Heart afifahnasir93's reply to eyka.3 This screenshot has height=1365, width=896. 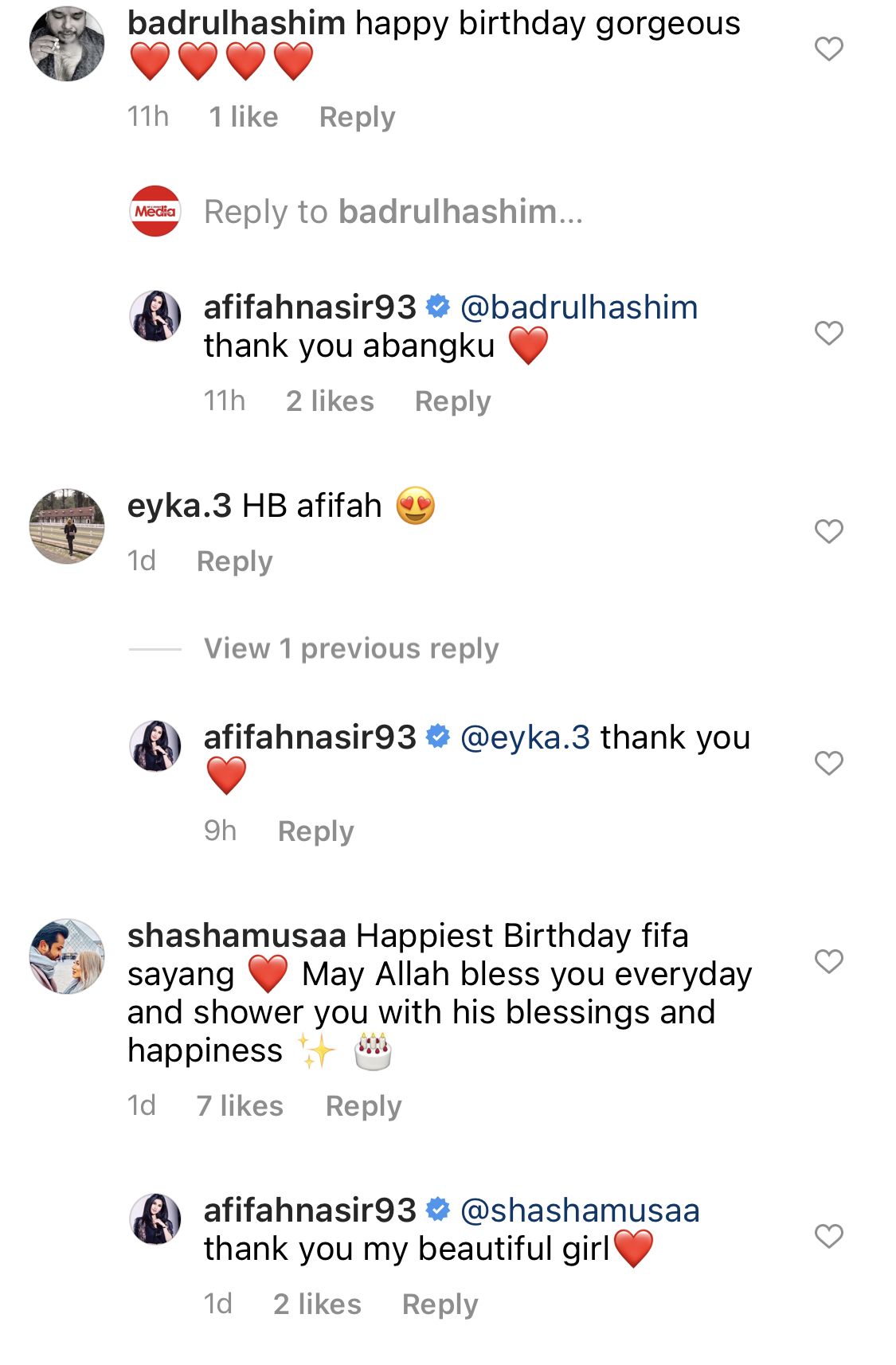828,763
